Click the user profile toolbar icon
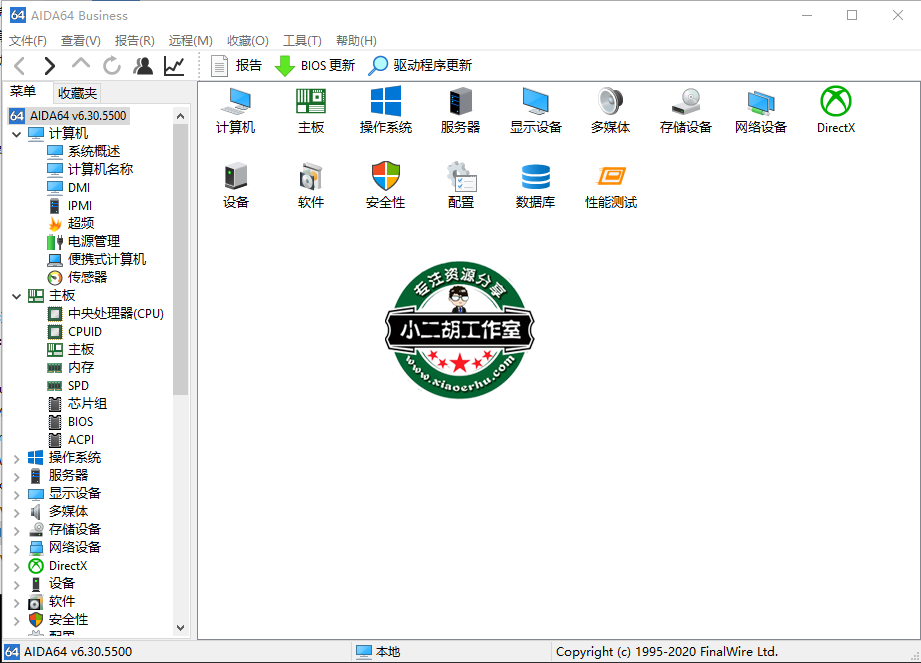 pos(143,66)
